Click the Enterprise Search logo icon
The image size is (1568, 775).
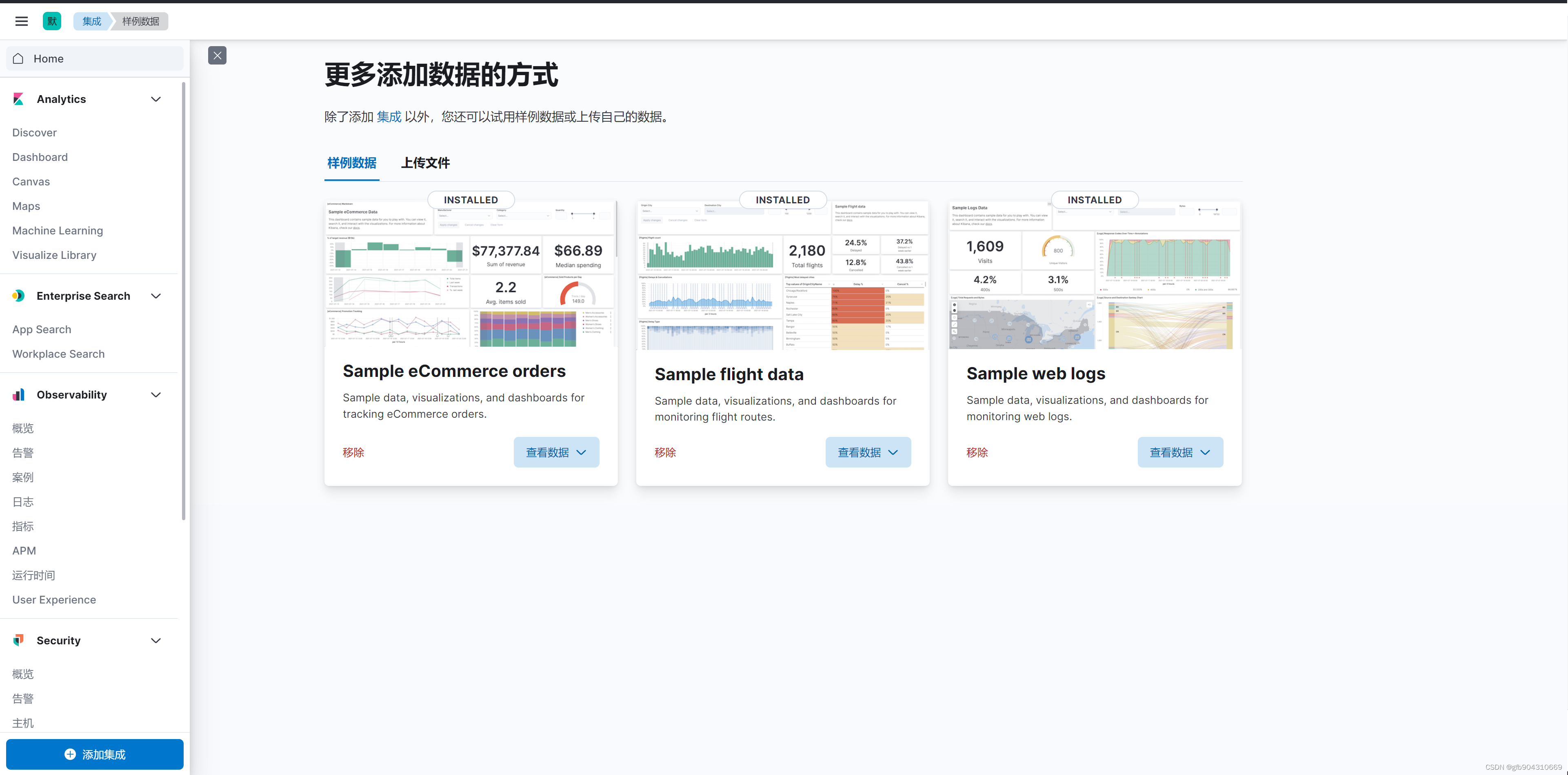coord(18,296)
